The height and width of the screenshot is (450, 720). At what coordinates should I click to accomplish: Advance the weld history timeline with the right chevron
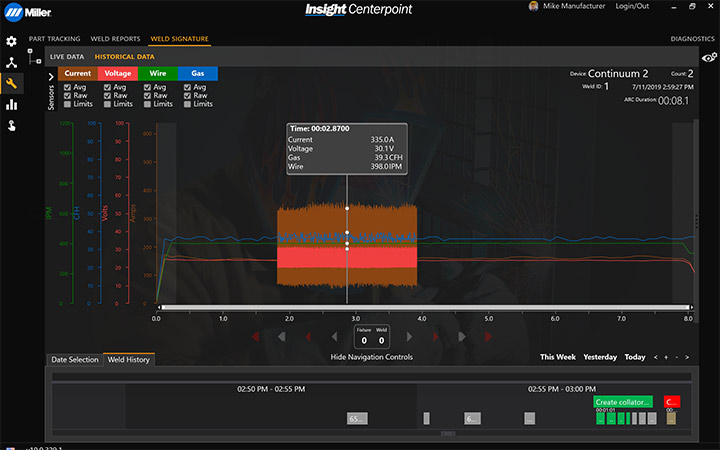(x=687, y=357)
